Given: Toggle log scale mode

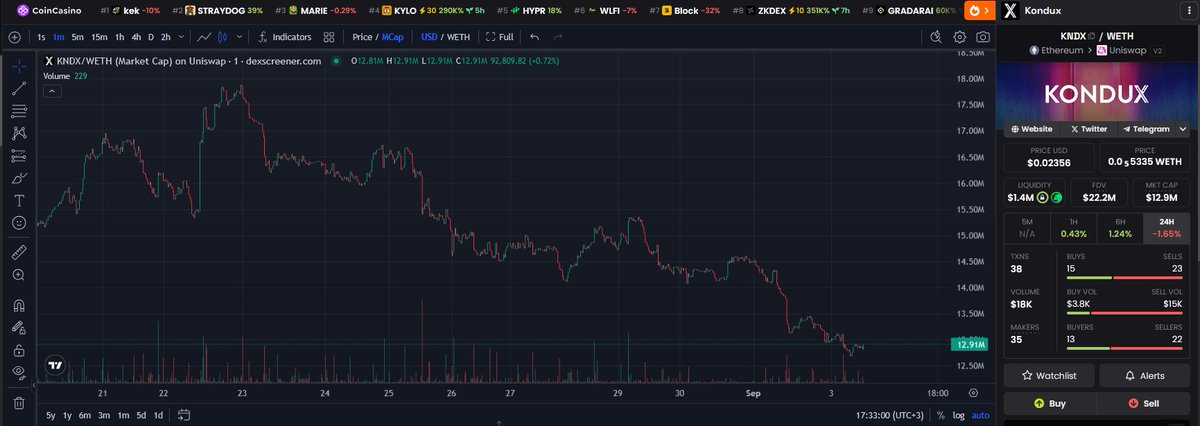Looking at the screenshot, I should [960, 415].
